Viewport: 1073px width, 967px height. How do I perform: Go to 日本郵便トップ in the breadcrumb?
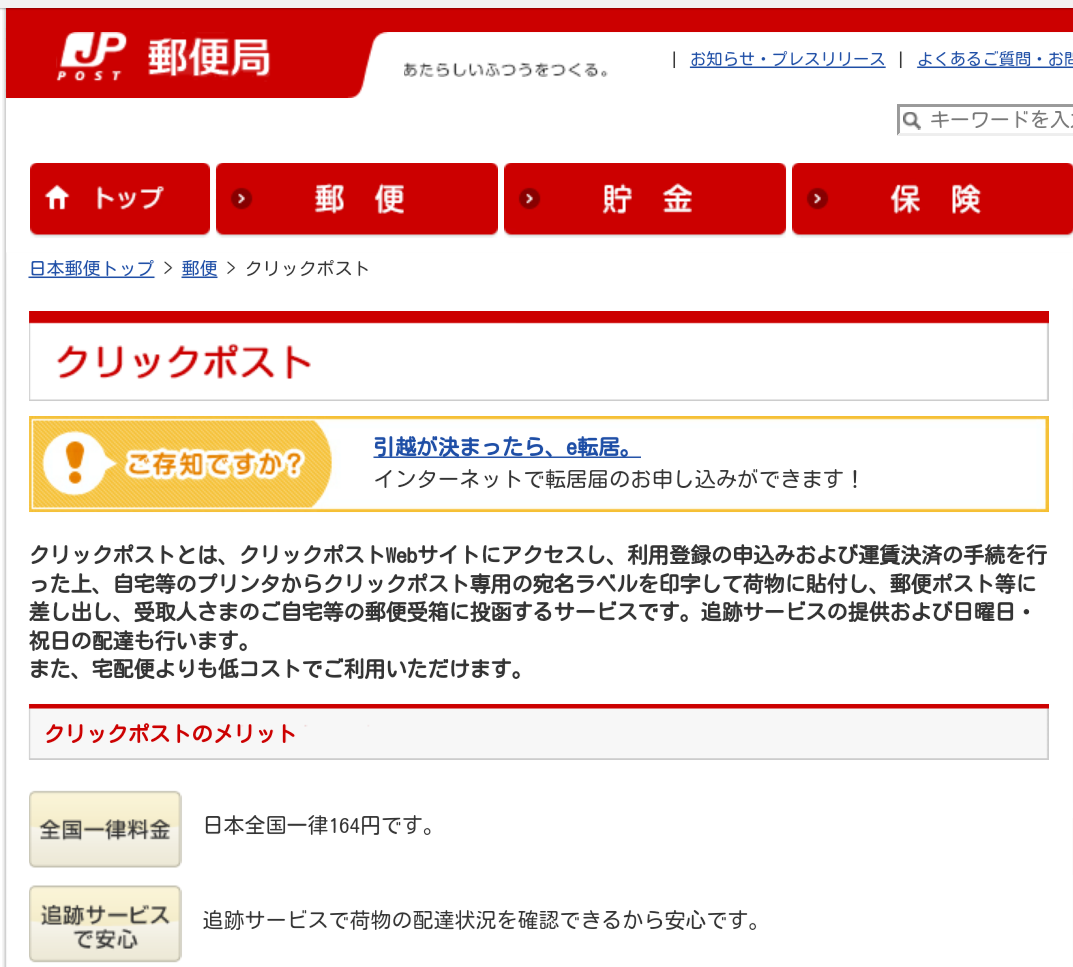coord(91,268)
